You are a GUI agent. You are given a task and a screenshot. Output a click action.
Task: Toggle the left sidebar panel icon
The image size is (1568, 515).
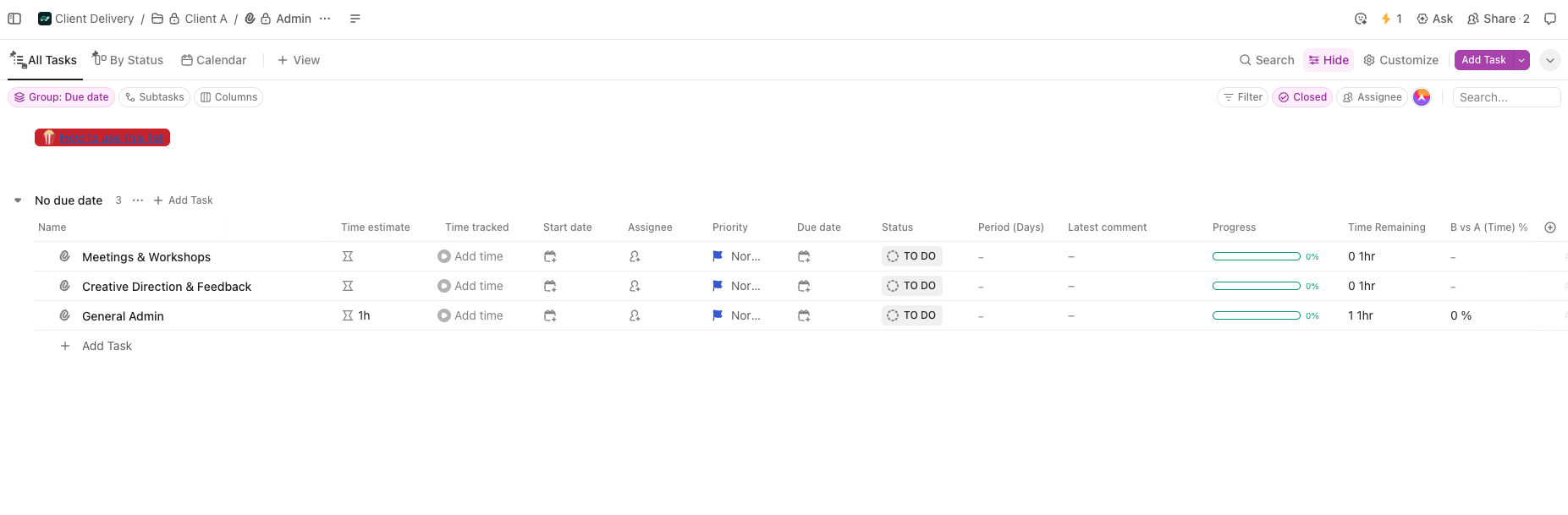(x=14, y=19)
